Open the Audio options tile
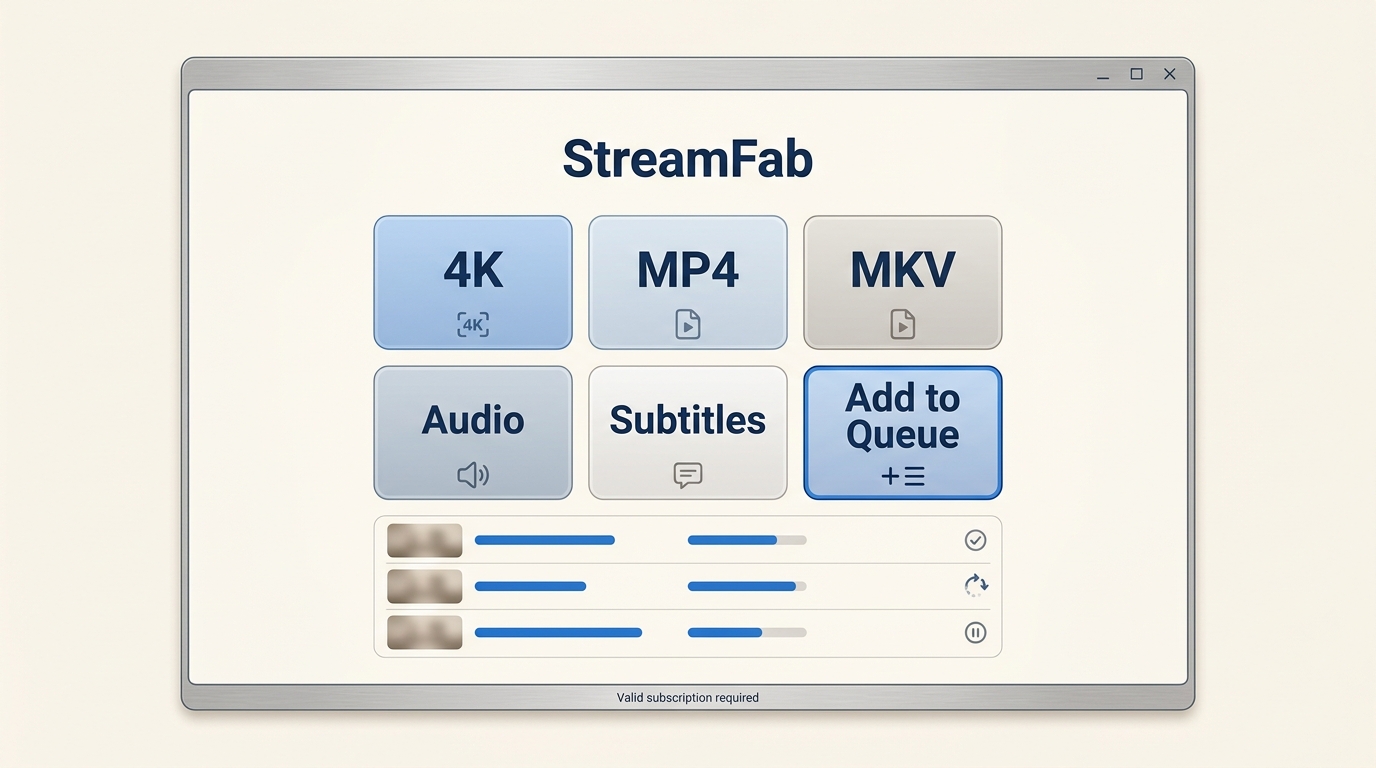This screenshot has height=768, width=1376. (x=473, y=432)
